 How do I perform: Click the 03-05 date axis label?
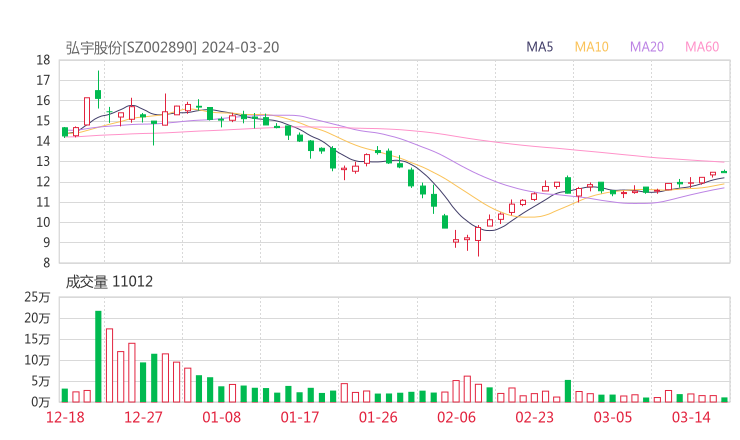coord(613,417)
